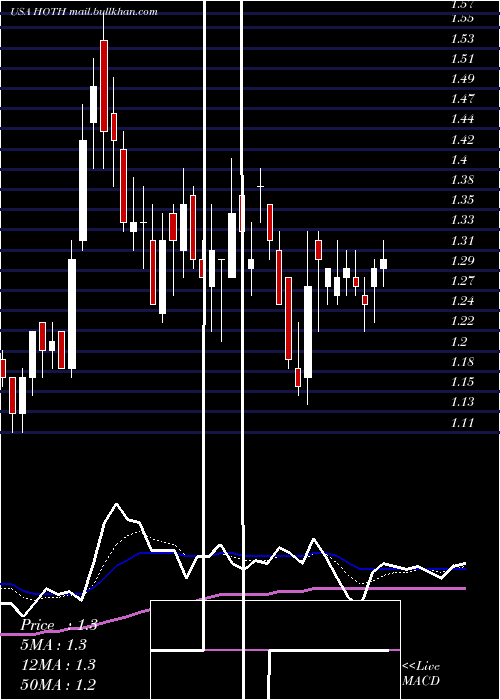500x700 pixels.
Task: Click the pink 50MA line at its right end
Action: pyautogui.click(x=462, y=588)
